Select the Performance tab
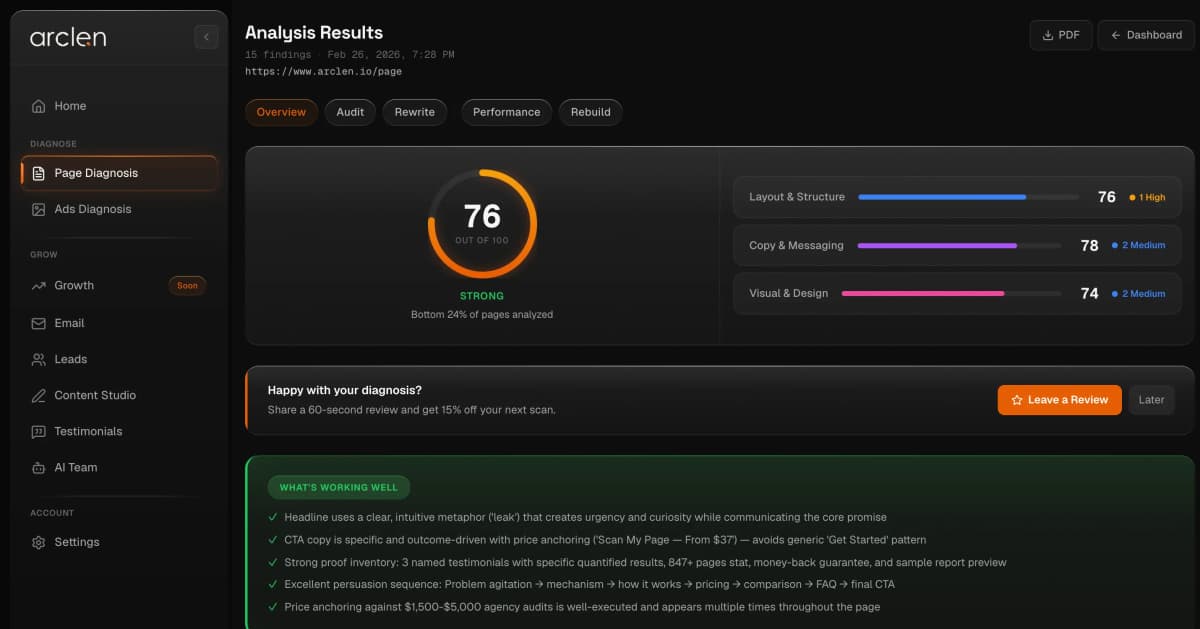Image resolution: width=1200 pixels, height=629 pixels. pos(506,112)
